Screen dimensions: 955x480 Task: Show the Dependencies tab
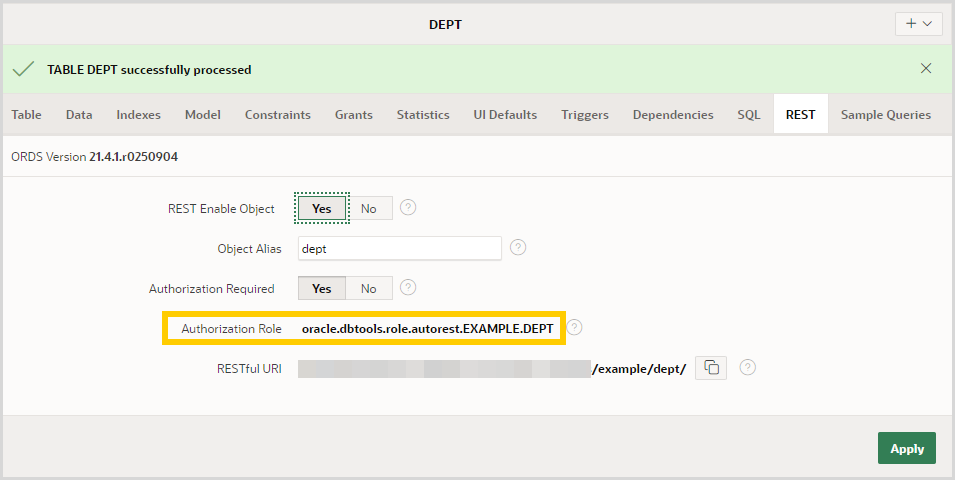[673, 115]
